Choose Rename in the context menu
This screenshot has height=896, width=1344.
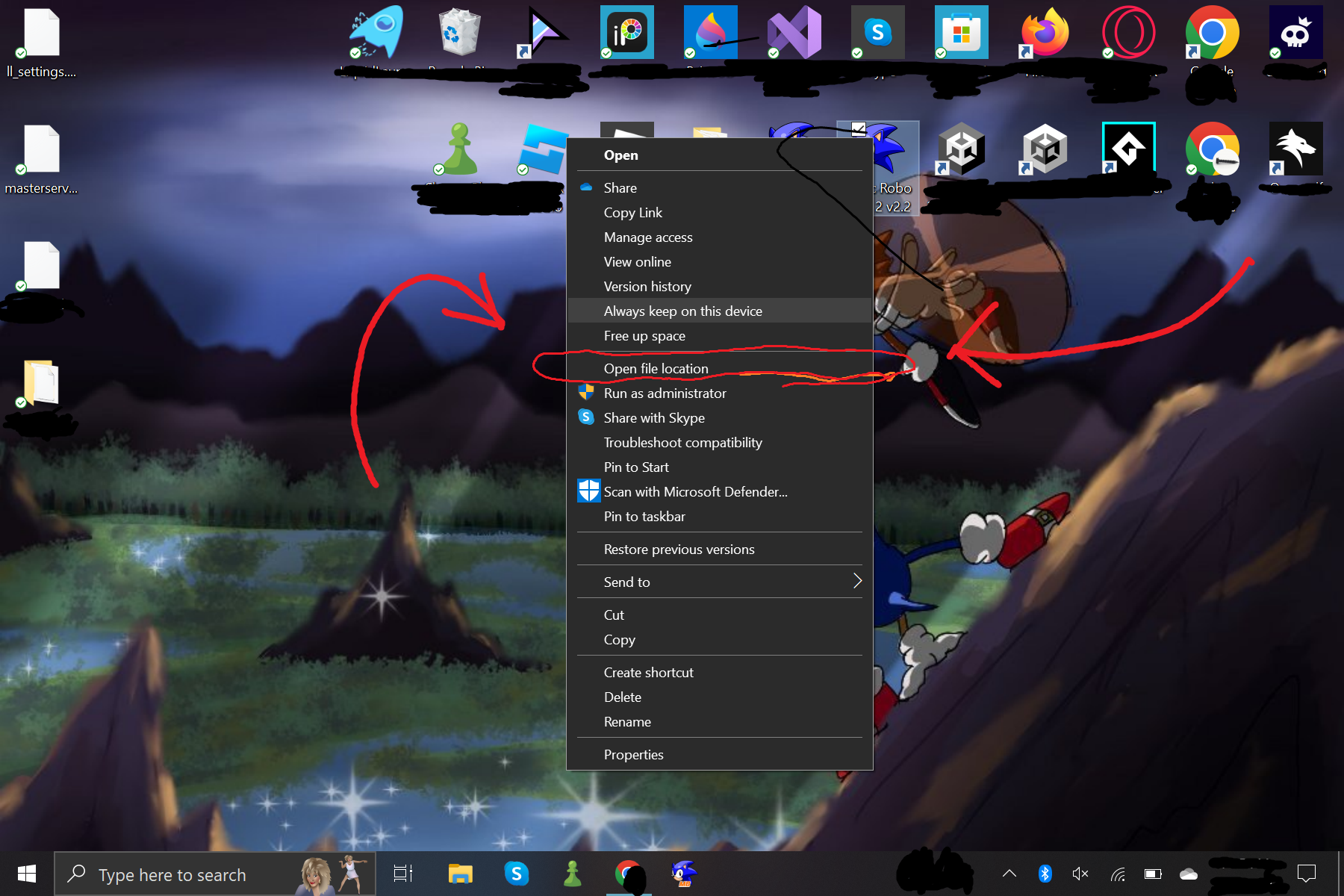[720, 721]
